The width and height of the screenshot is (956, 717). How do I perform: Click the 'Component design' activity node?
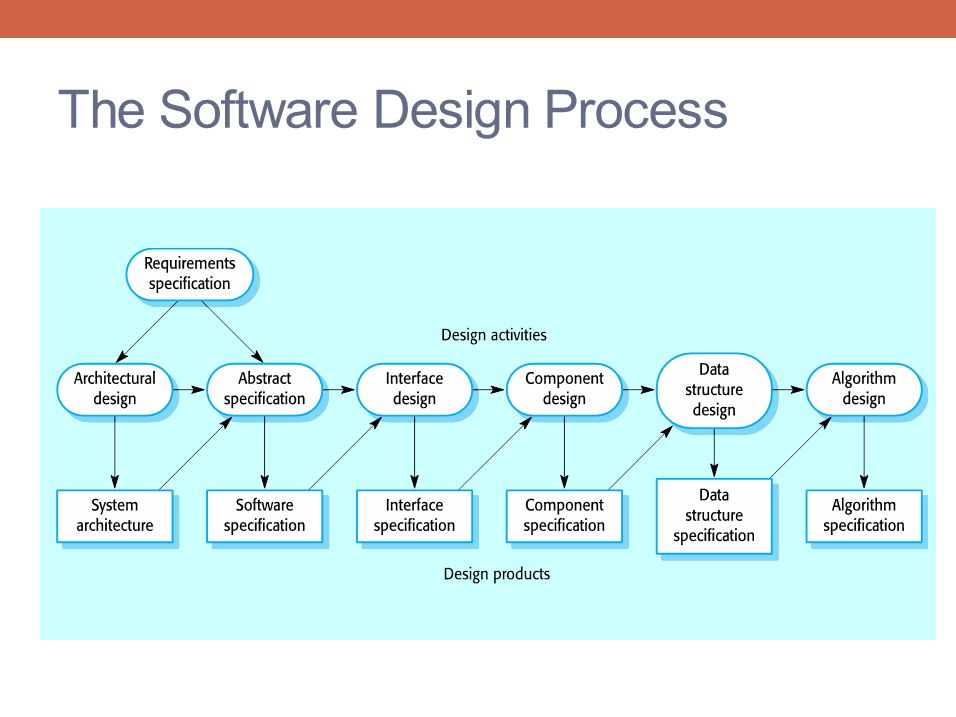[x=565, y=389]
